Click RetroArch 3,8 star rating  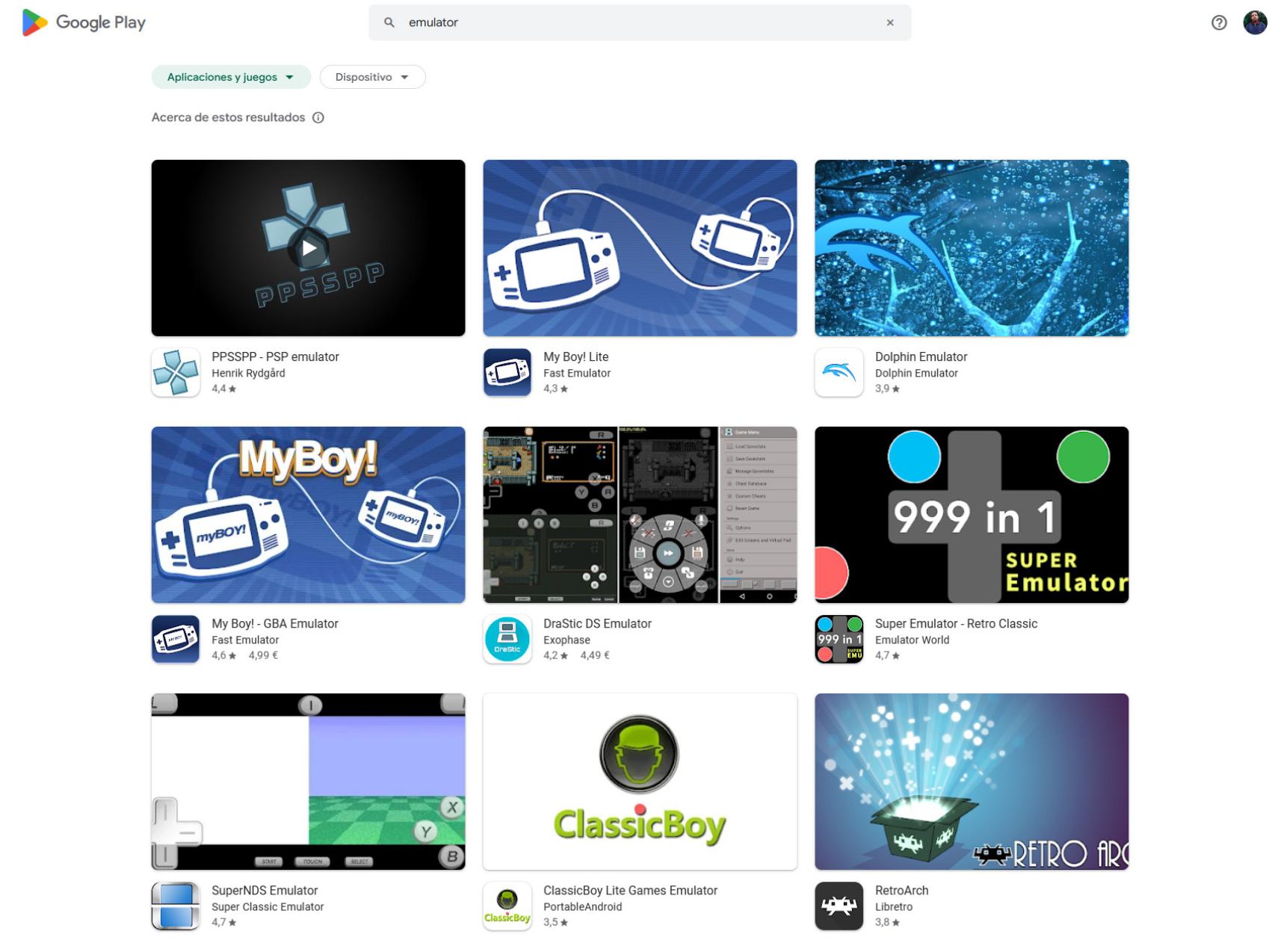pos(887,922)
